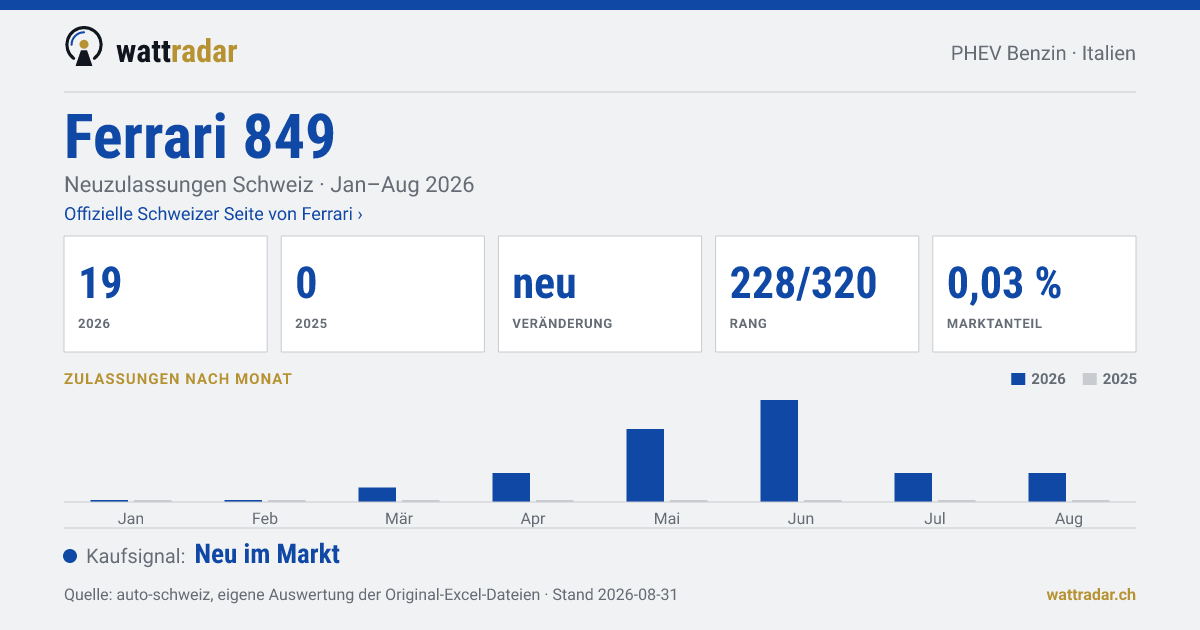Viewport: 1200px width, 630px height.
Task: Click the blue Kaufsignal status dot
Action: [70, 556]
